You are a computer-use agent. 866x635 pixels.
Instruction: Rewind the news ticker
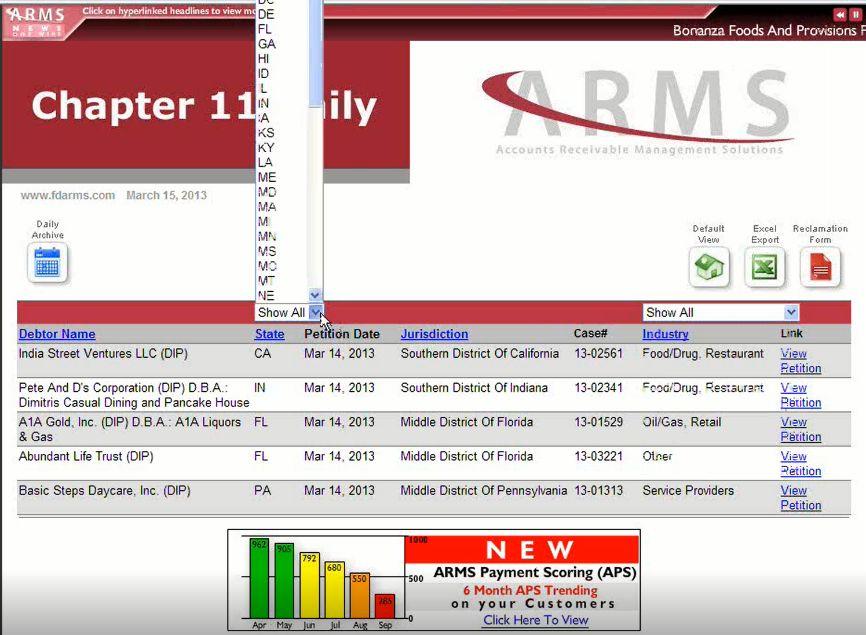point(840,15)
